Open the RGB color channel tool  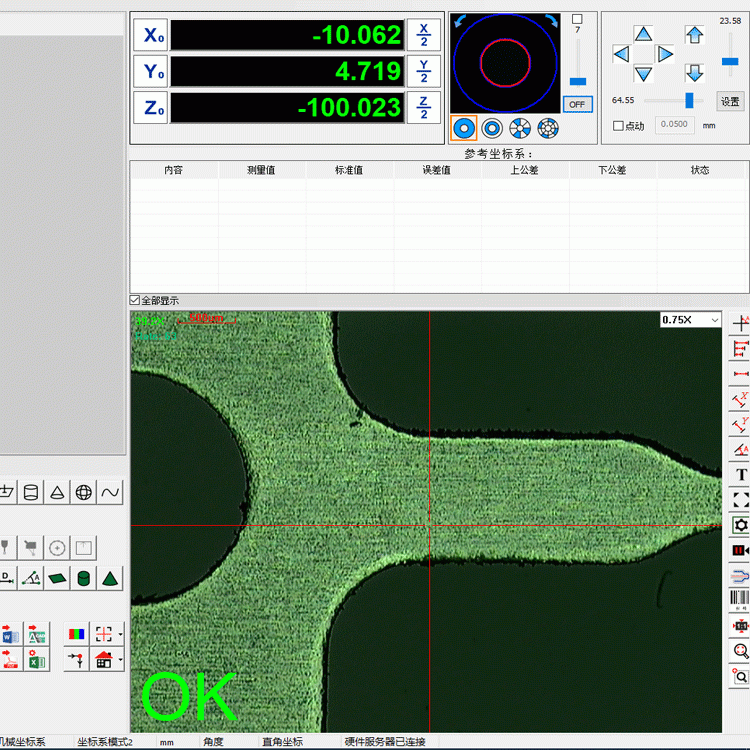pyautogui.click(x=76, y=634)
